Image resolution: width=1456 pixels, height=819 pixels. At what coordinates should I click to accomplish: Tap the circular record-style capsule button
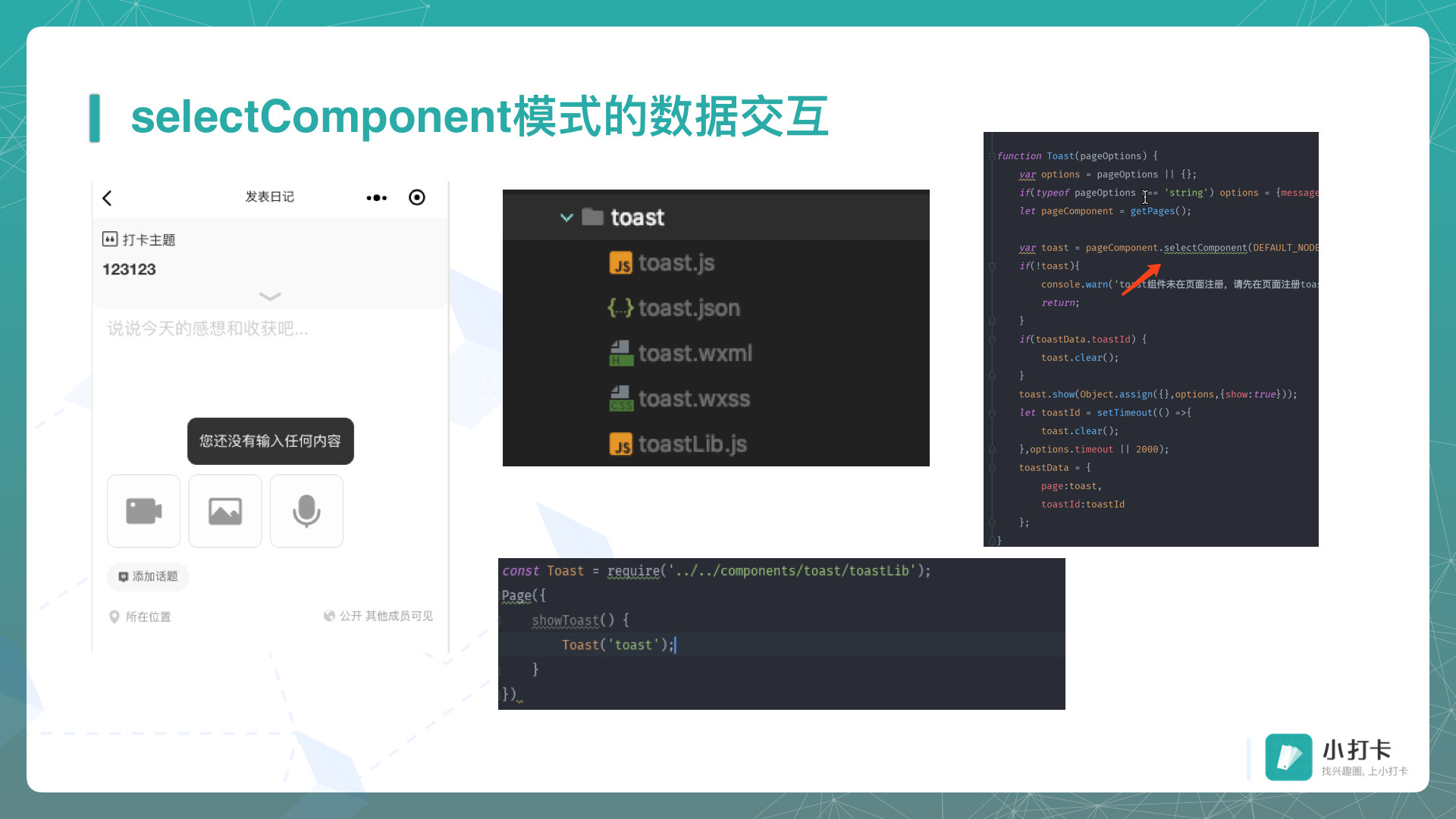click(417, 197)
